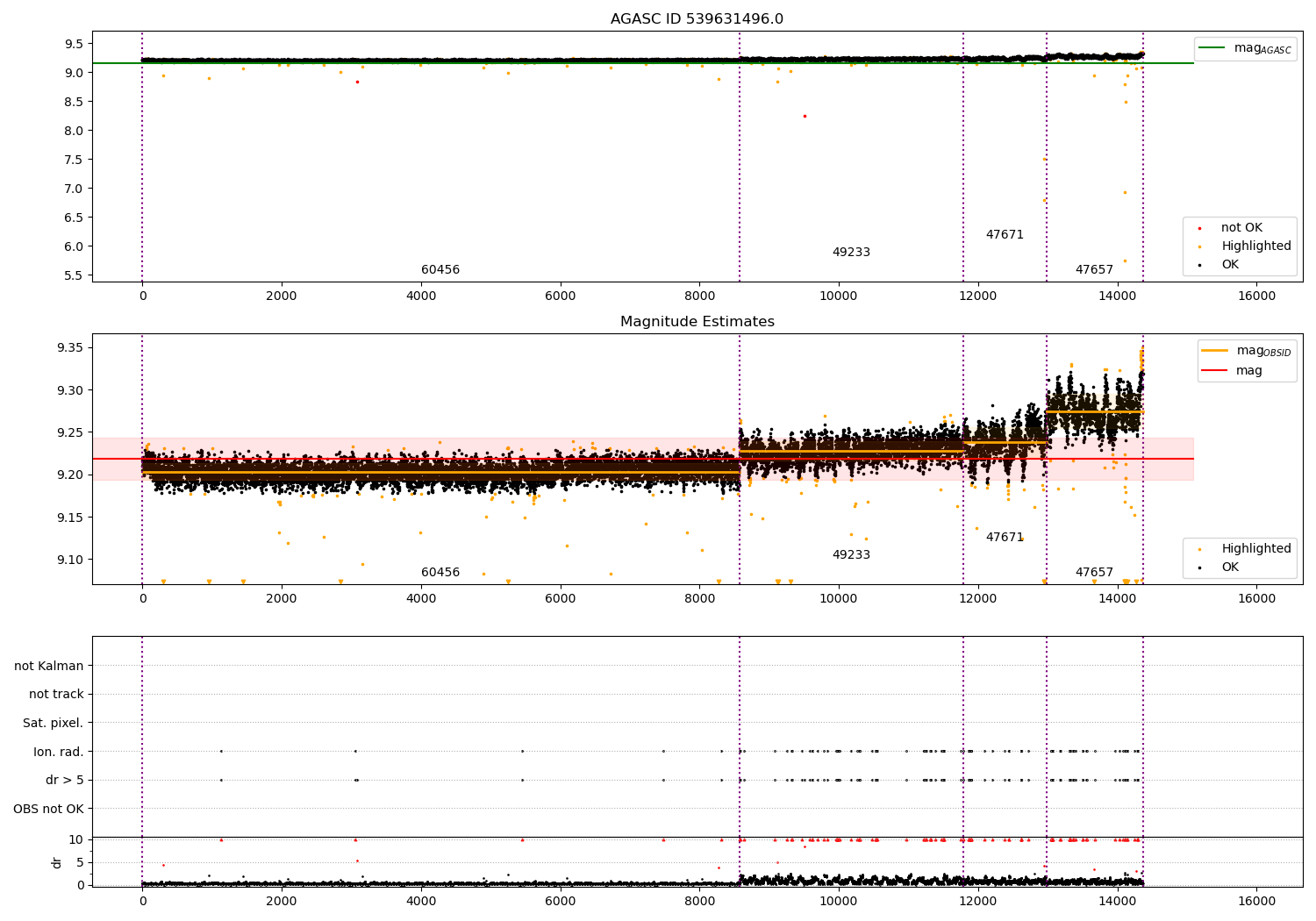
Task: Click the 9.35 y-axis tick in middle plot
Action: click(x=71, y=348)
